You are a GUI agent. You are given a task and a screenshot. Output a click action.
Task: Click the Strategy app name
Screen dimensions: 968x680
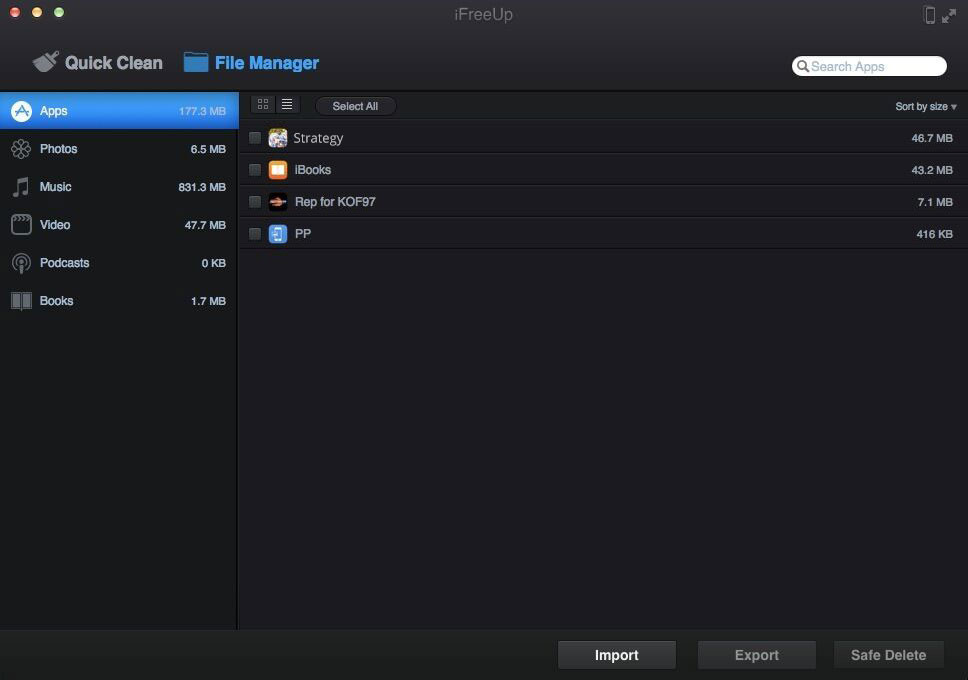coord(318,138)
